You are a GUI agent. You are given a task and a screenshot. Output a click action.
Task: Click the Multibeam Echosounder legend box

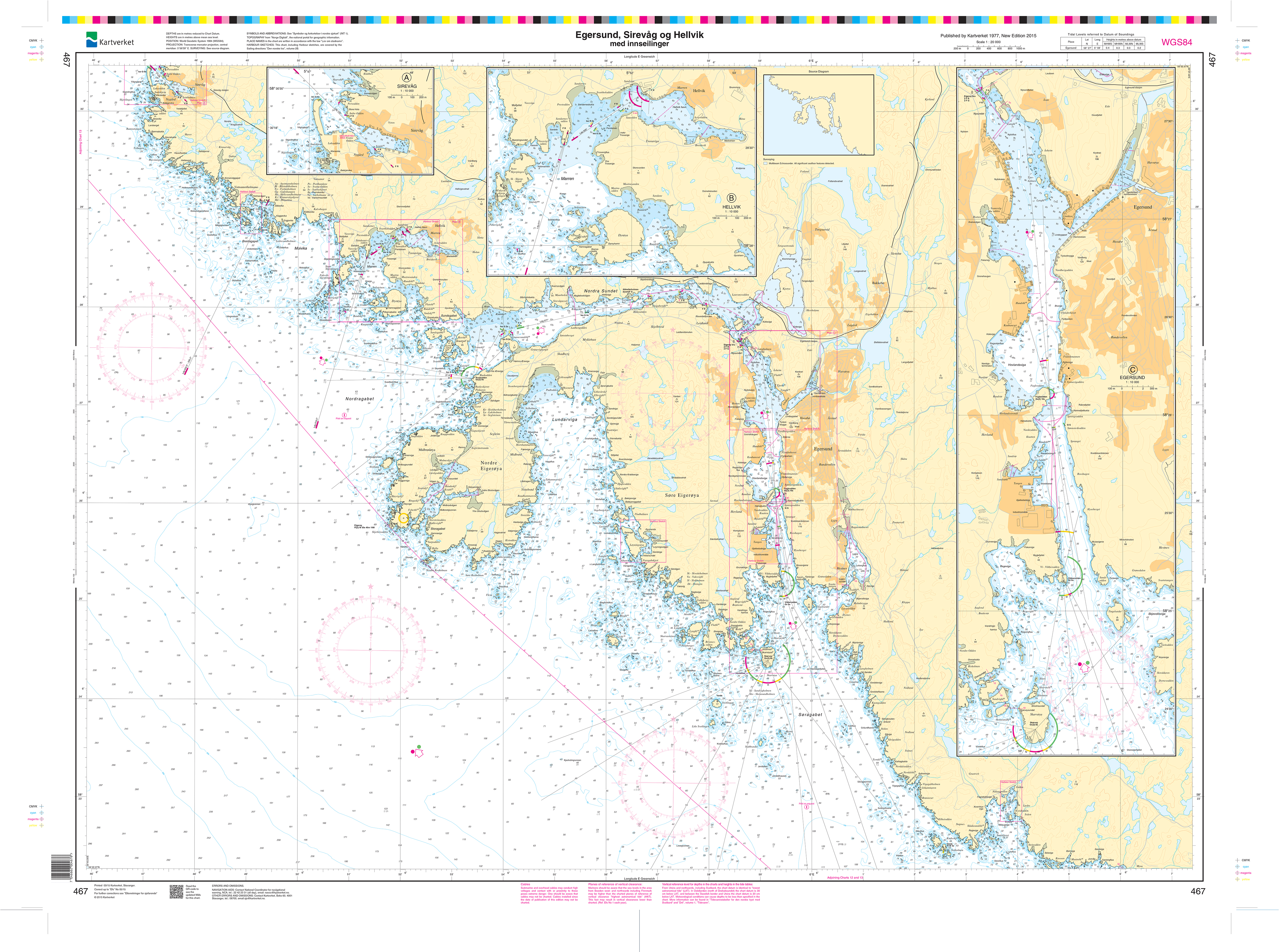click(766, 164)
